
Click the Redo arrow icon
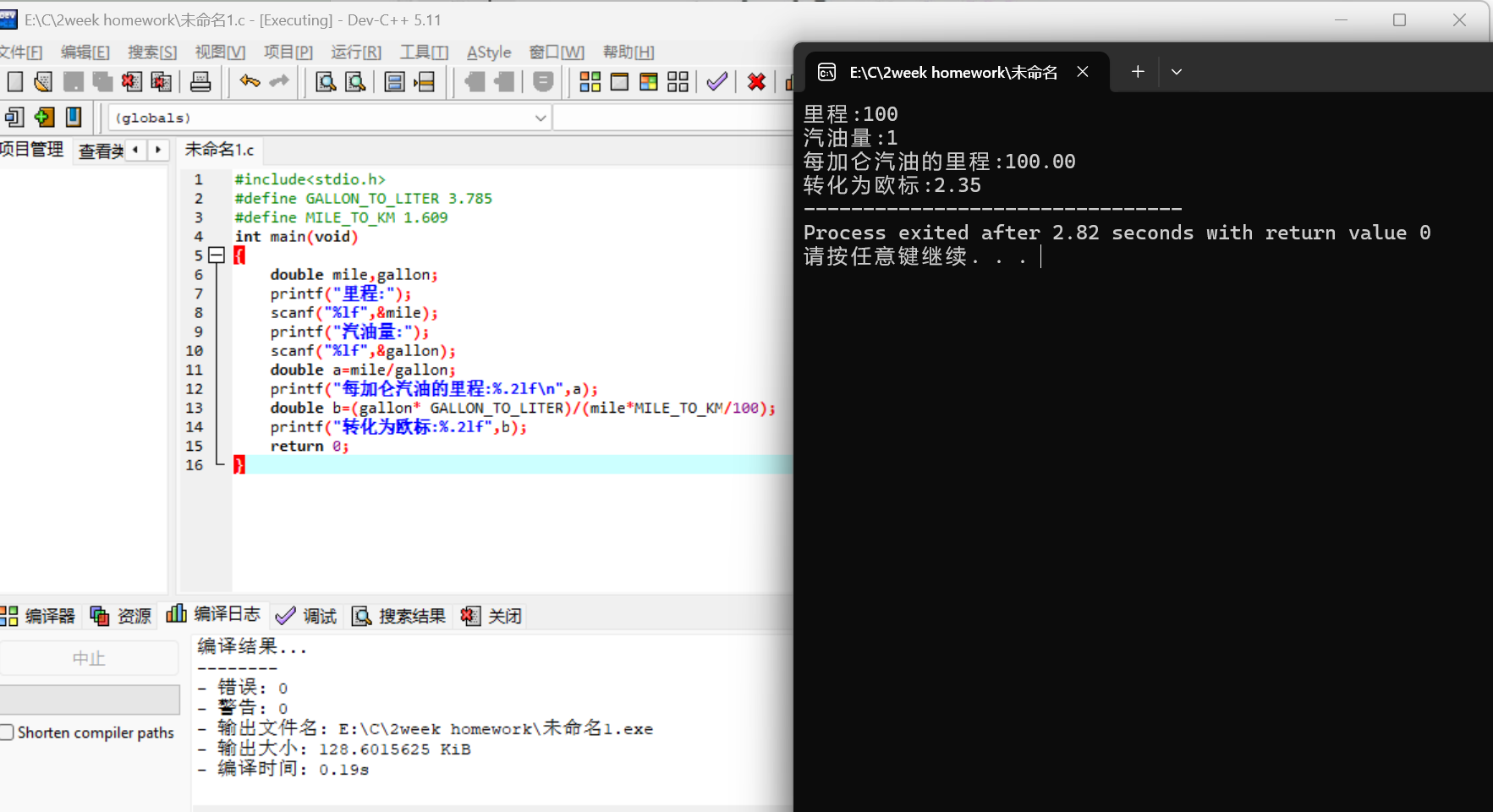(x=279, y=81)
